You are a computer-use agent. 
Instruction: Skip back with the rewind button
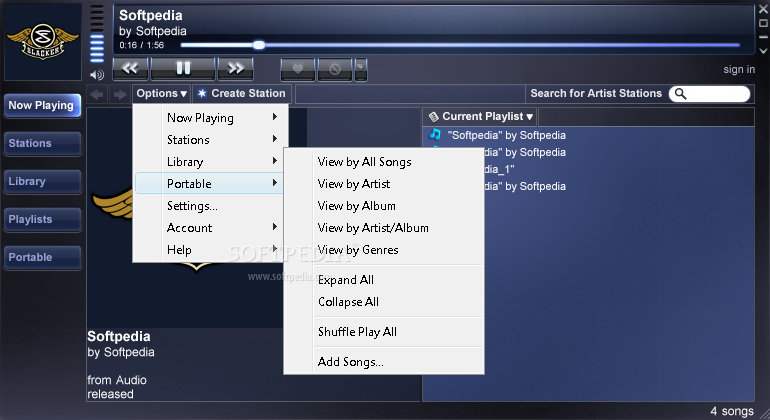coord(130,68)
